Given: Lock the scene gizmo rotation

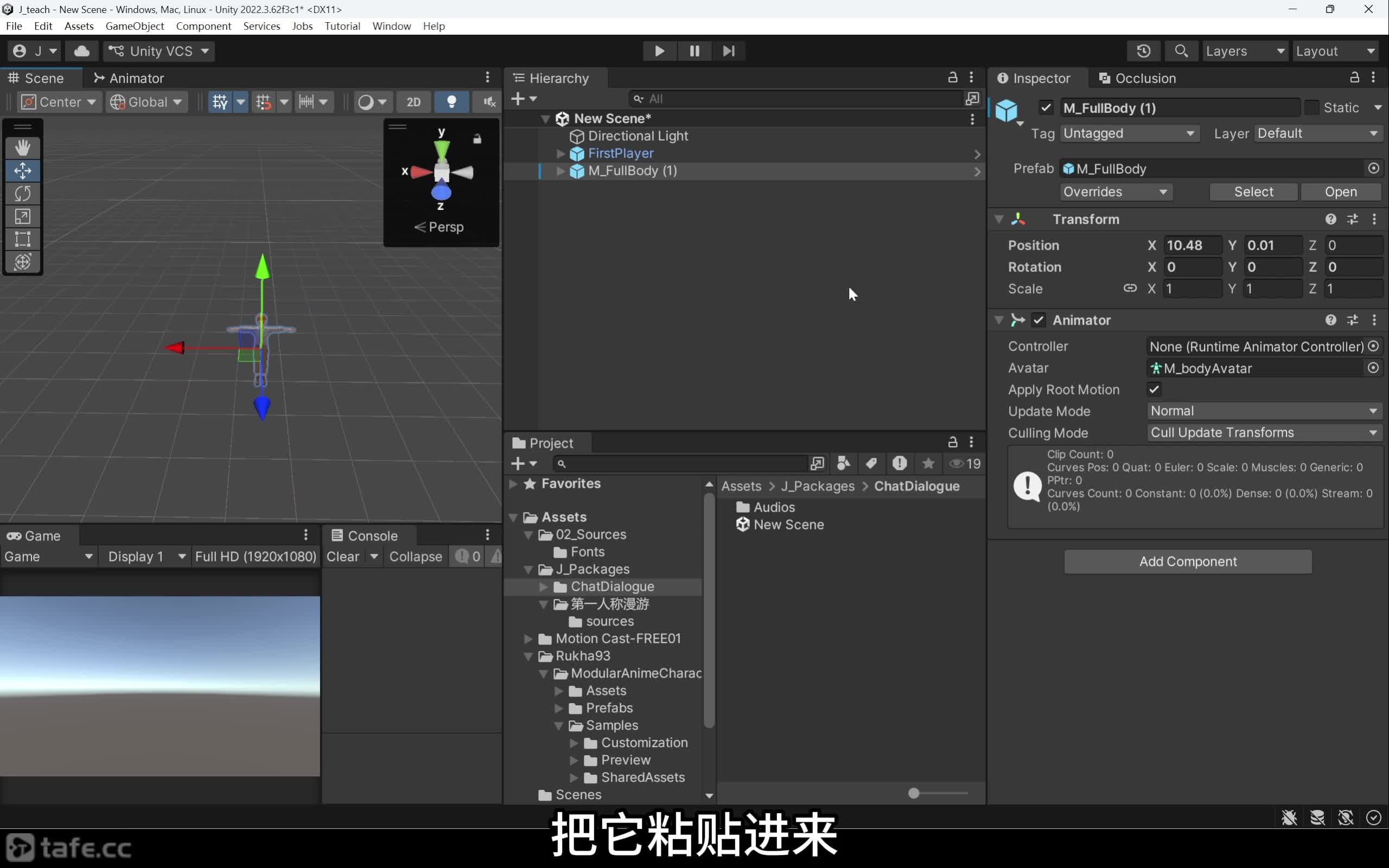Looking at the screenshot, I should pyautogui.click(x=477, y=139).
